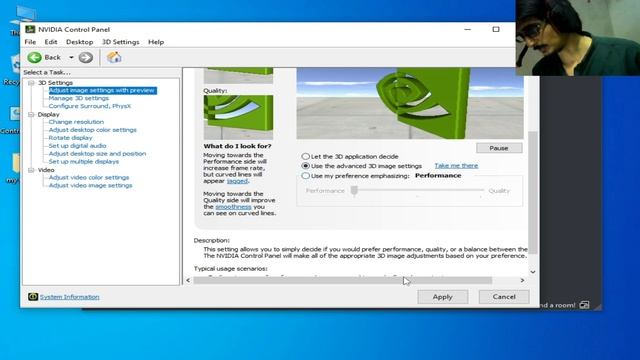Click the Cancel button
This screenshot has height=360, width=640.
point(504,297)
